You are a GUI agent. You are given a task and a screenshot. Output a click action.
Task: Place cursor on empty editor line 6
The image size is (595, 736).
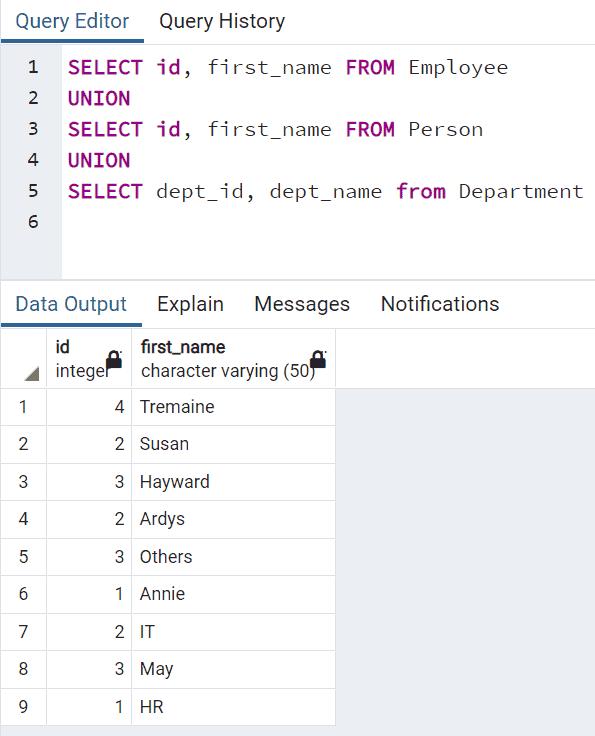(328, 222)
